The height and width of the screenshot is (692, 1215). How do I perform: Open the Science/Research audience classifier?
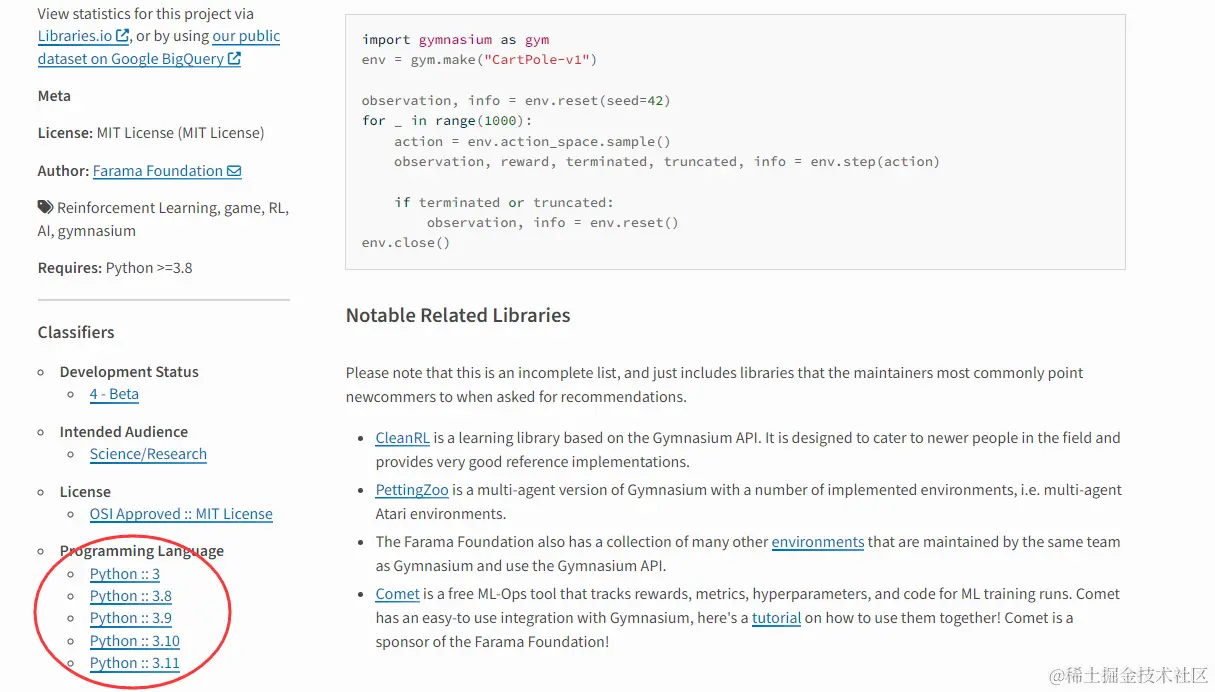tap(148, 454)
